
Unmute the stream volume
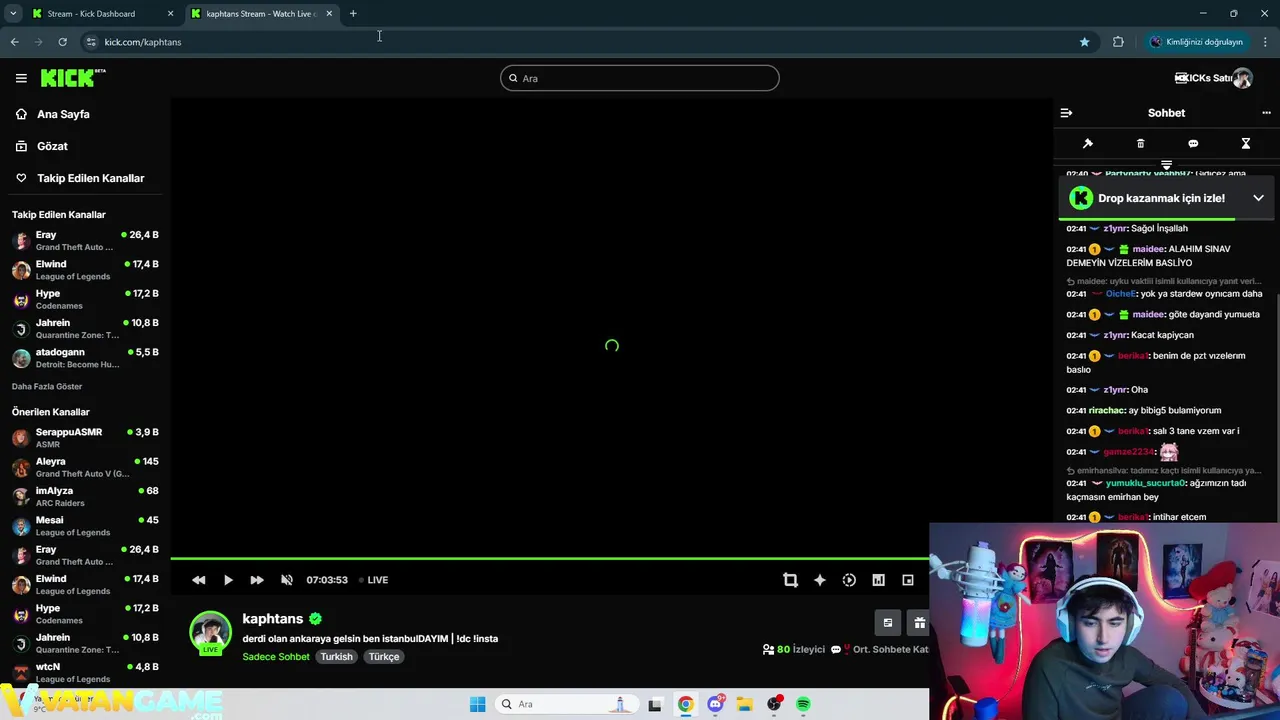pyautogui.click(x=287, y=580)
